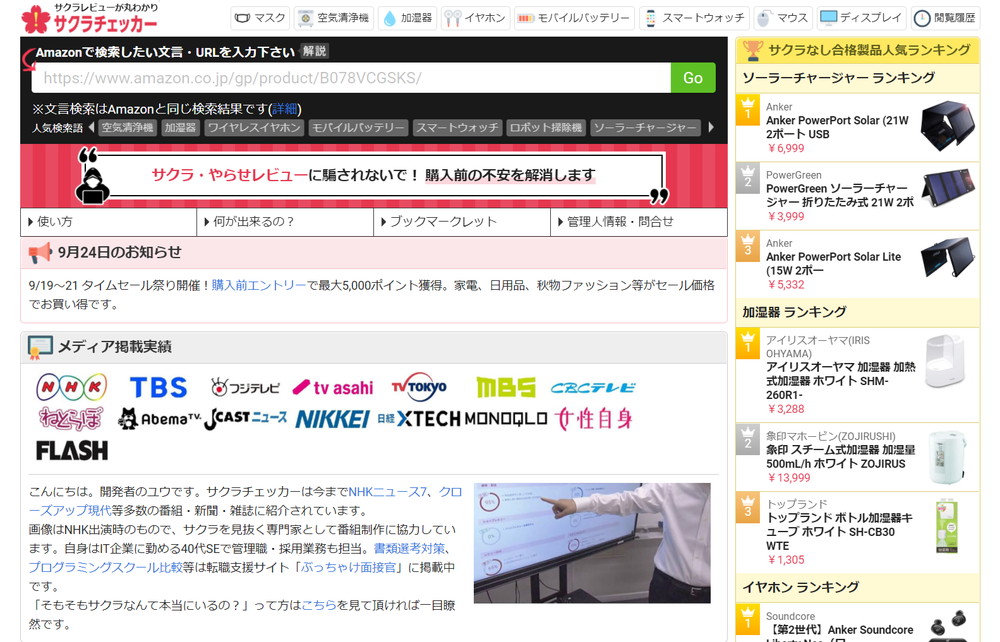The width and height of the screenshot is (1000, 642).
Task: Click the J-CASTニュース logo
Action: pyautogui.click(x=246, y=419)
